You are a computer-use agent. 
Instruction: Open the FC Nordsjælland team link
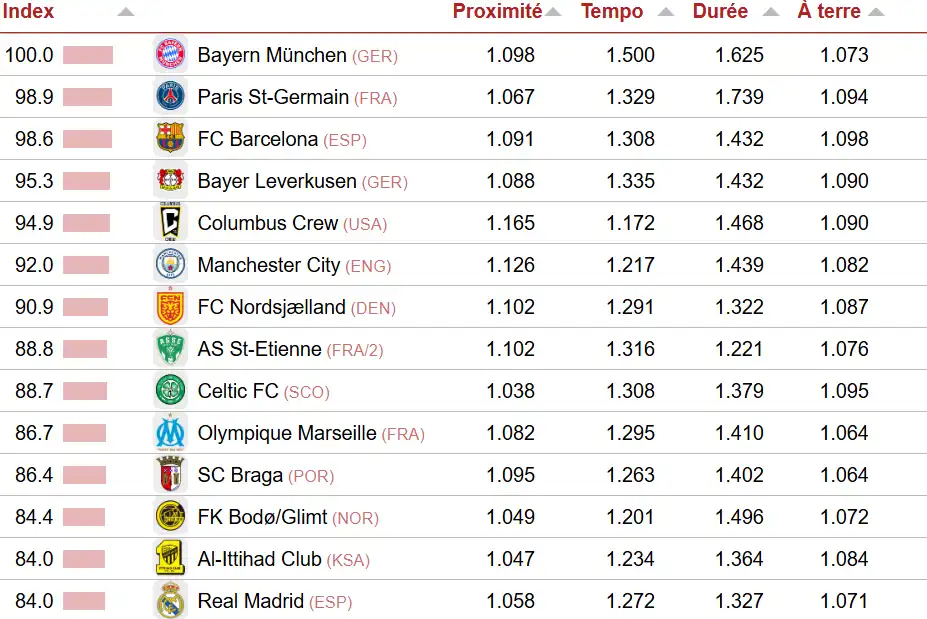271,307
